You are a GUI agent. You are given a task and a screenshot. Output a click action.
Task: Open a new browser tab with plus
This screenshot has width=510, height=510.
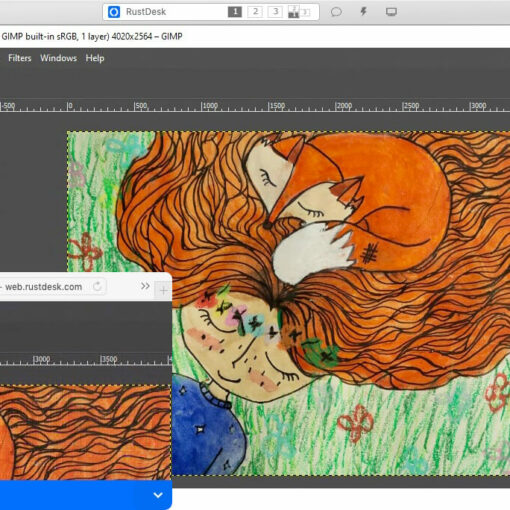point(163,291)
